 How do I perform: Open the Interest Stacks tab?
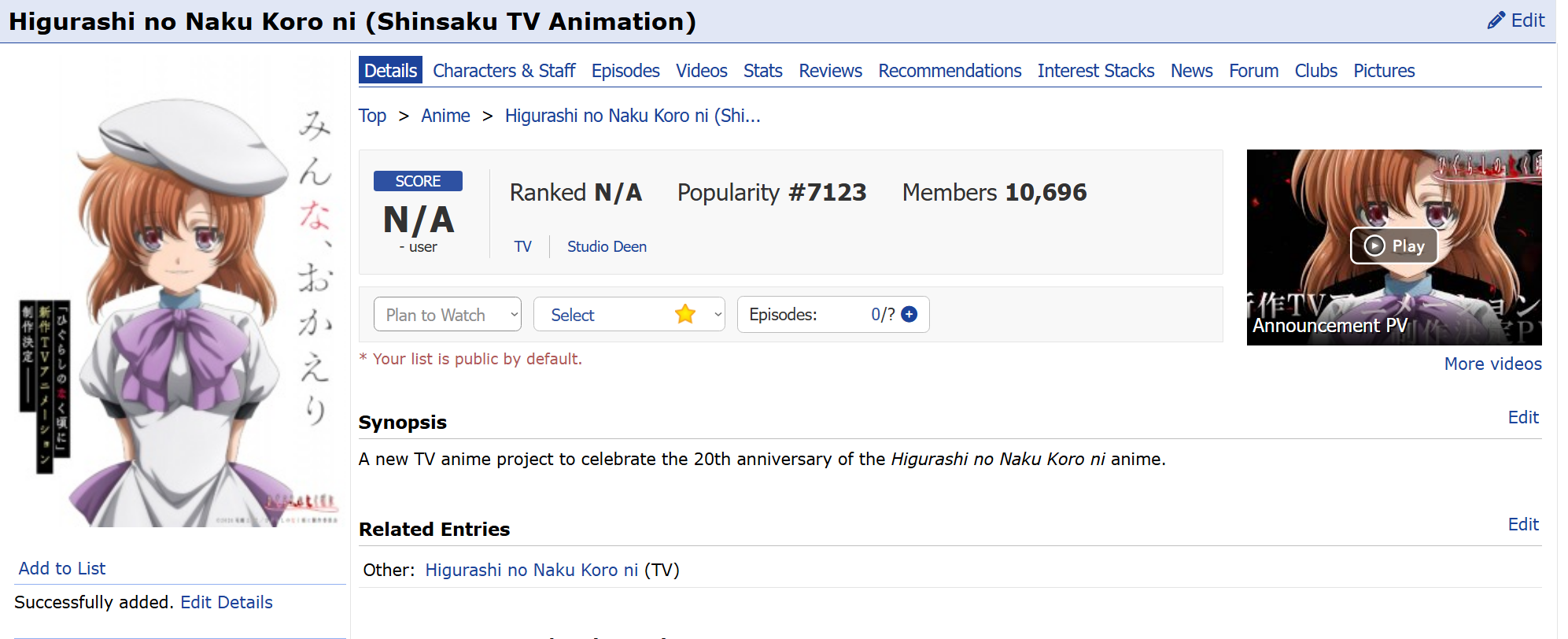click(1096, 70)
